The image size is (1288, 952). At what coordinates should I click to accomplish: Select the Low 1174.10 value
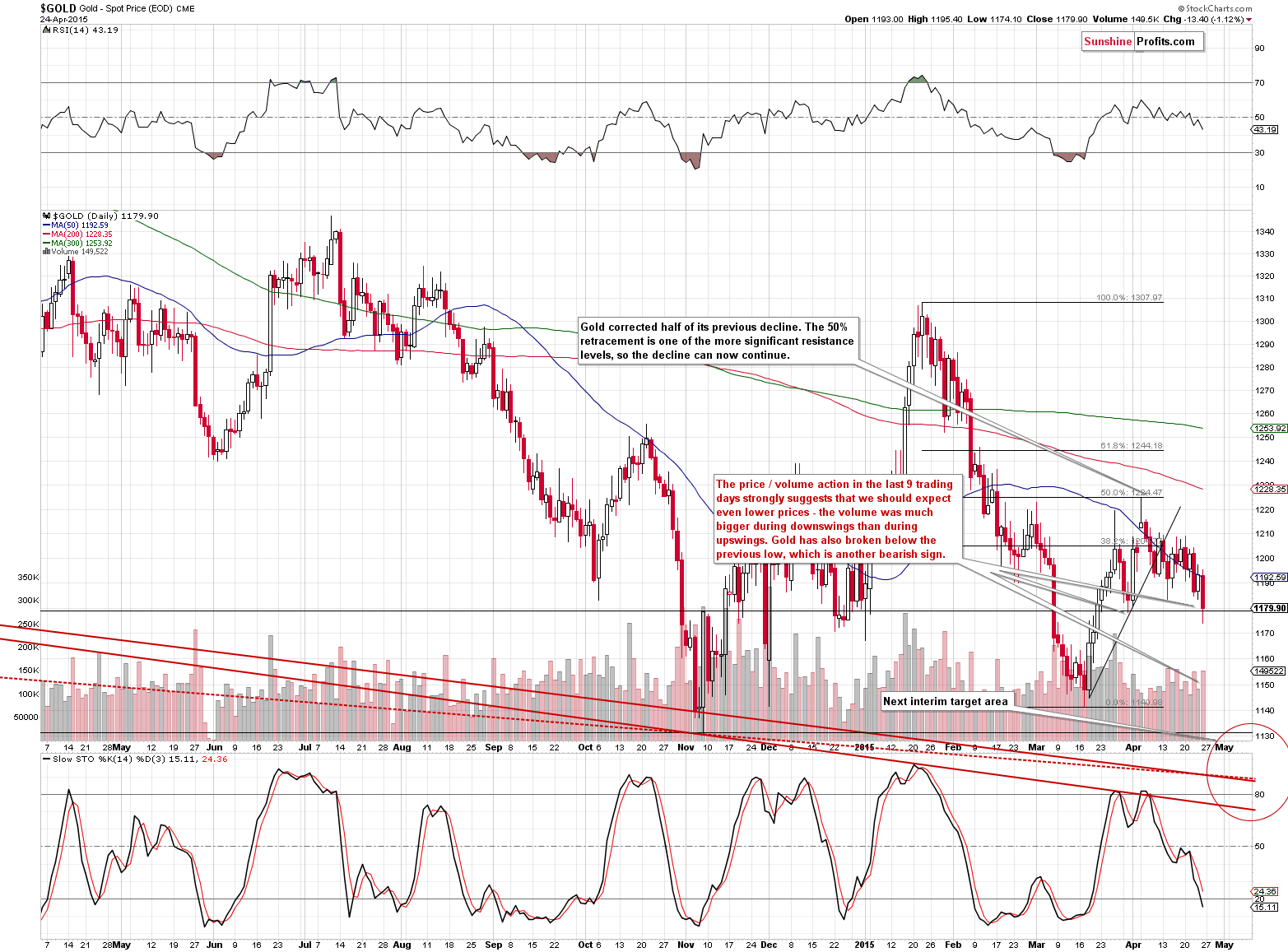993,19
